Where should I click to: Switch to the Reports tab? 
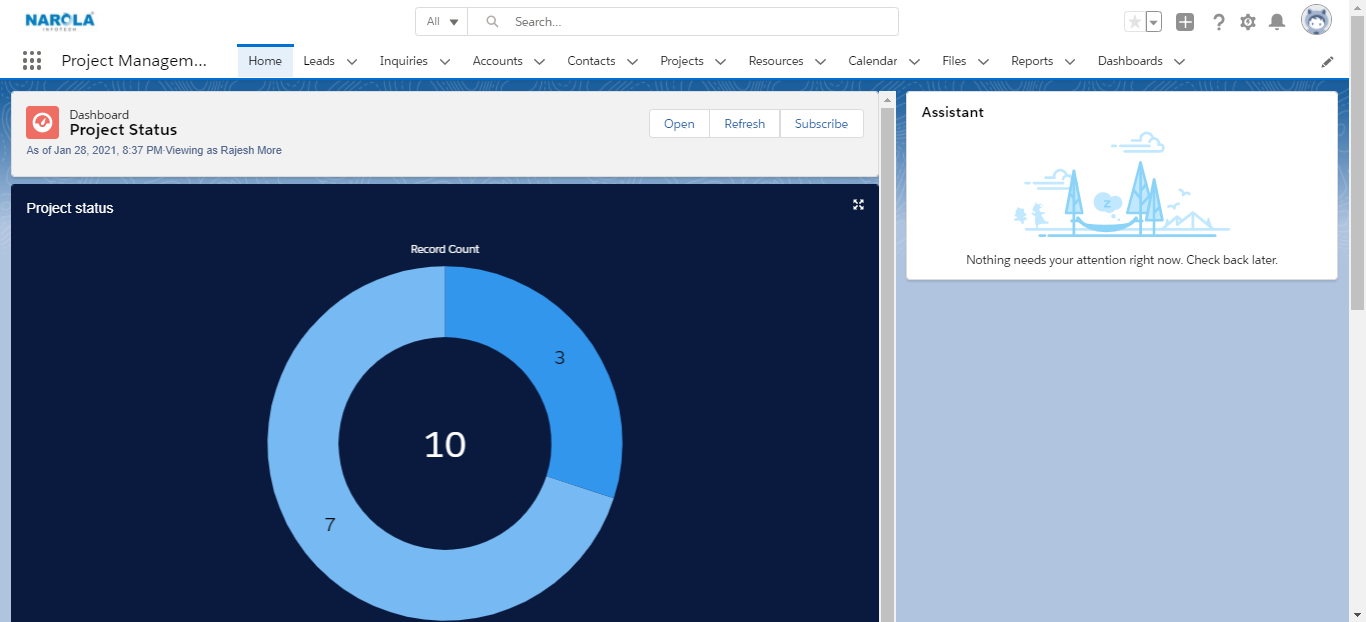(x=1031, y=61)
